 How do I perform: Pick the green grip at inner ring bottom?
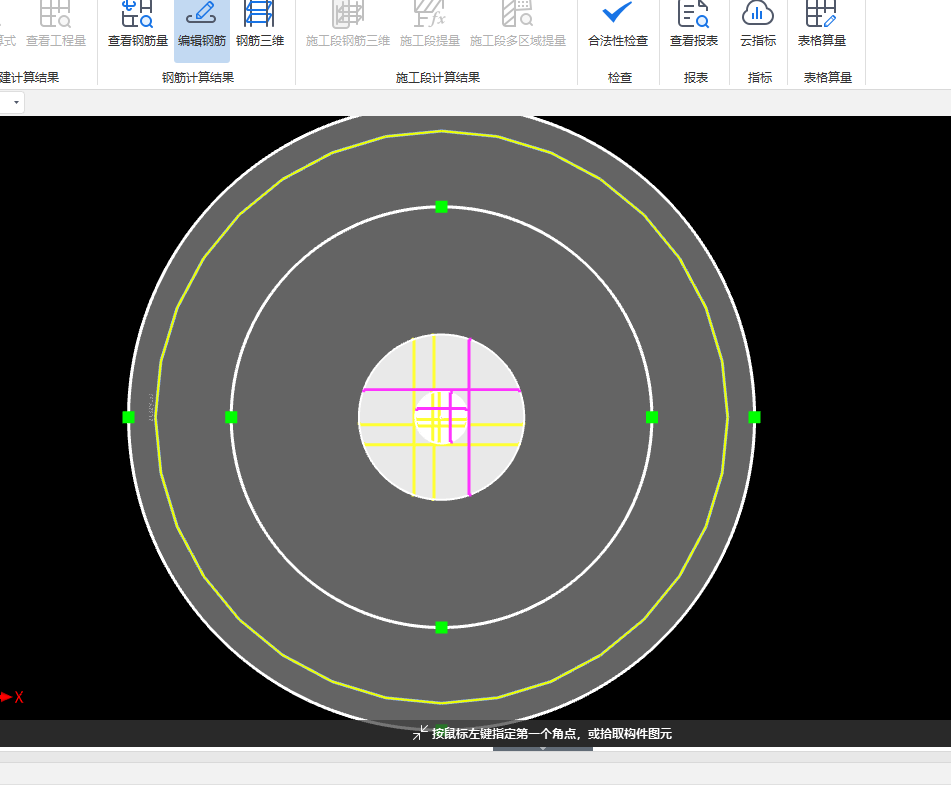tap(441, 627)
